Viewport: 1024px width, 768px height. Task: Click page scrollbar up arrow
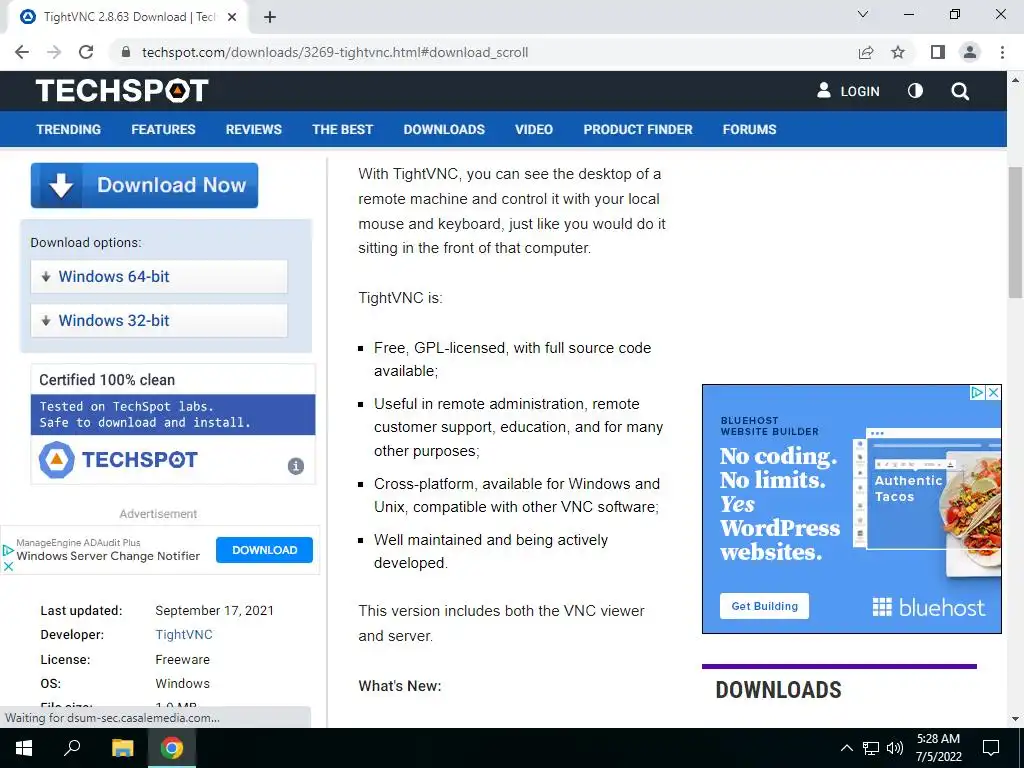coord(1015,81)
